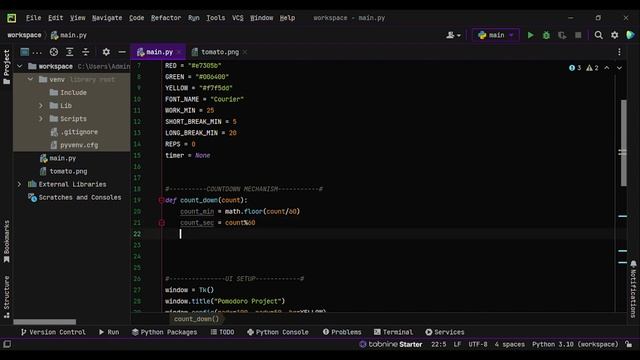Screen dimensions: 640x360
Task: Go to next highlighted error arrow
Action: pos(619,68)
